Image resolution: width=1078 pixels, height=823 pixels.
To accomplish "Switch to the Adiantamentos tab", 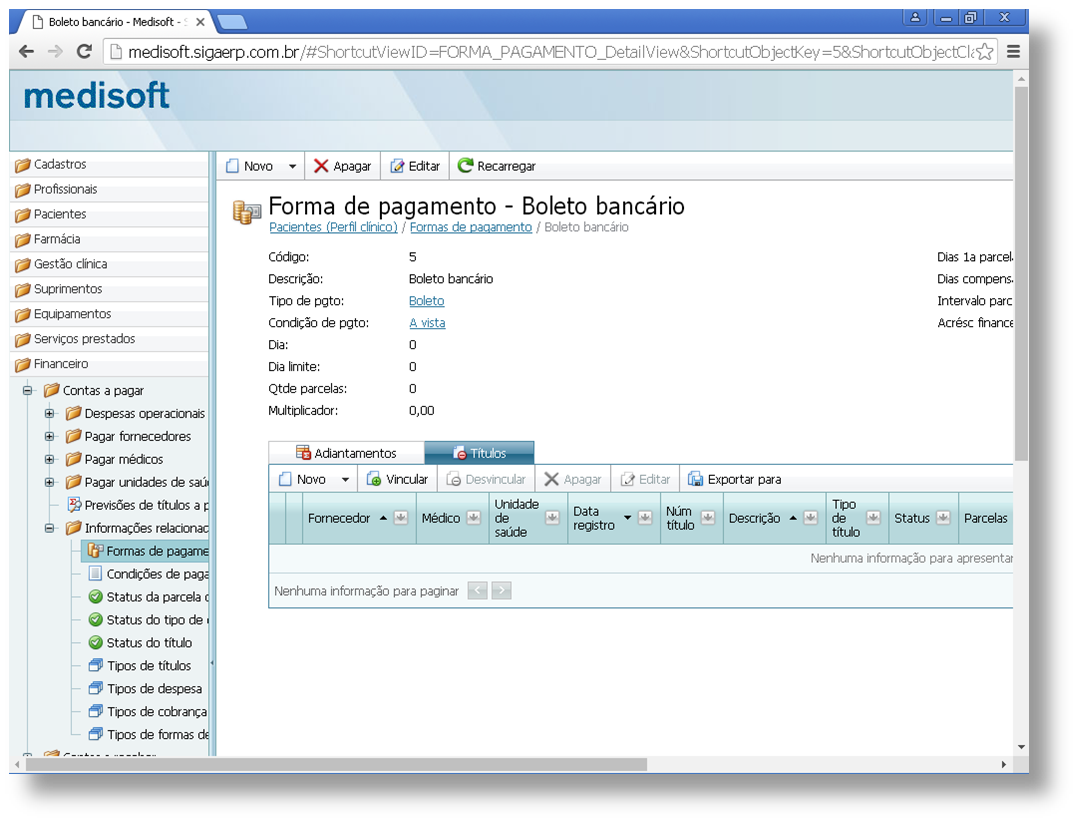I will (346, 453).
